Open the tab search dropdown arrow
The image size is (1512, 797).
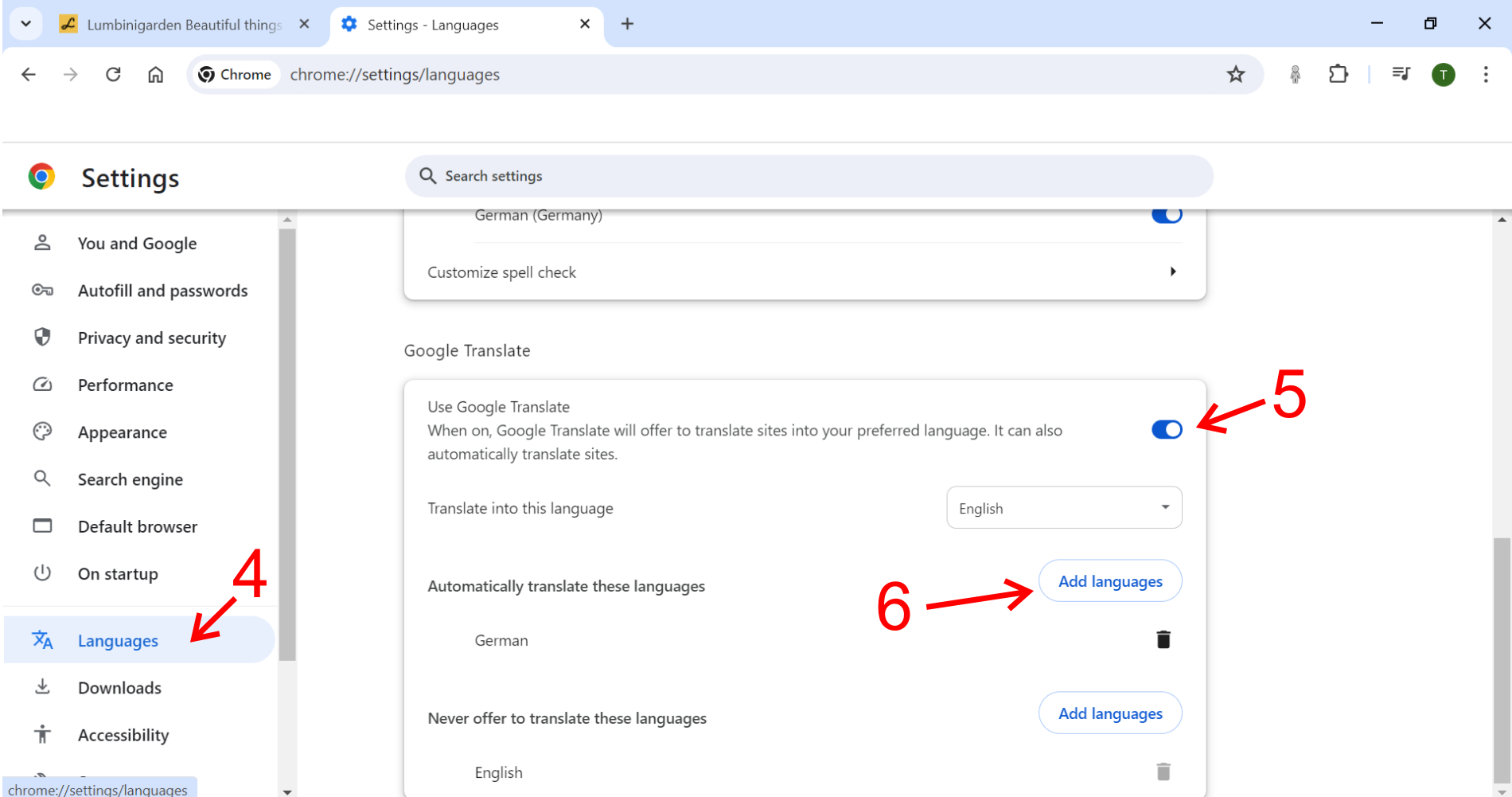point(25,24)
